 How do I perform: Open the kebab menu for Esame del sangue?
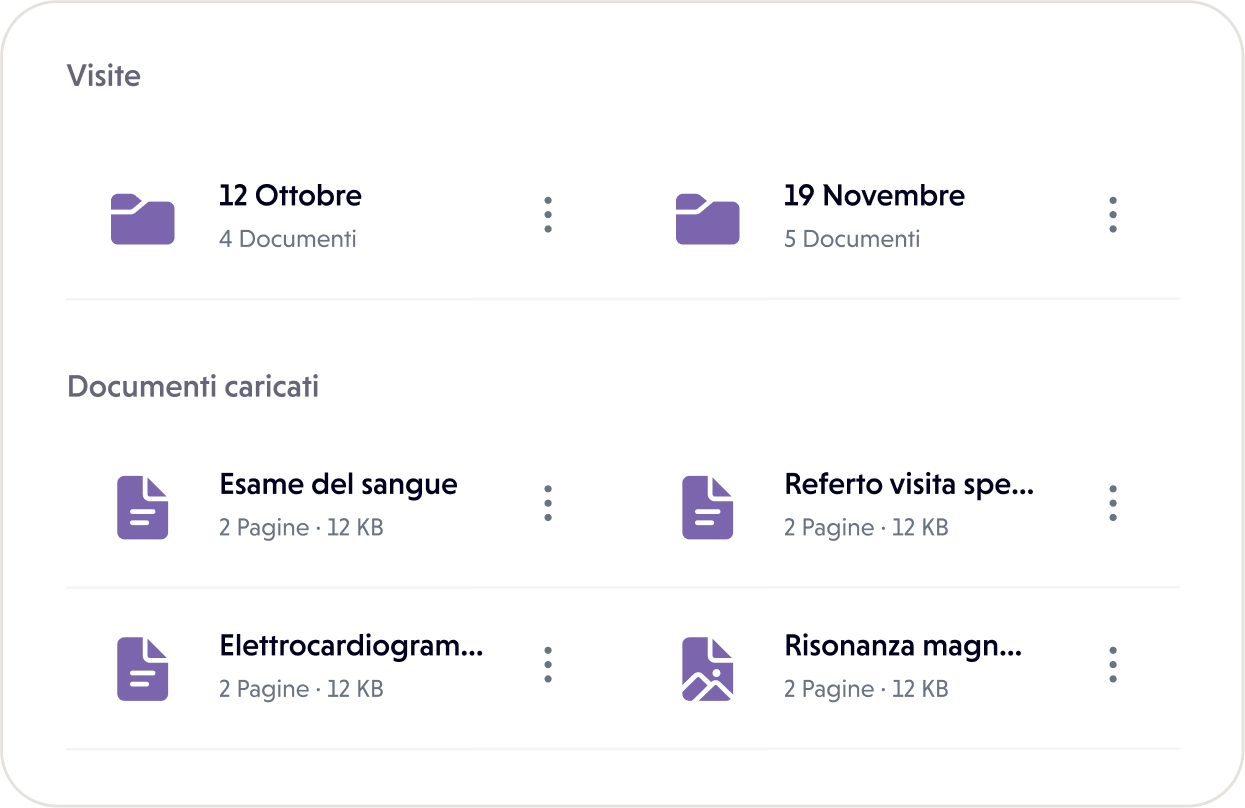[548, 504]
